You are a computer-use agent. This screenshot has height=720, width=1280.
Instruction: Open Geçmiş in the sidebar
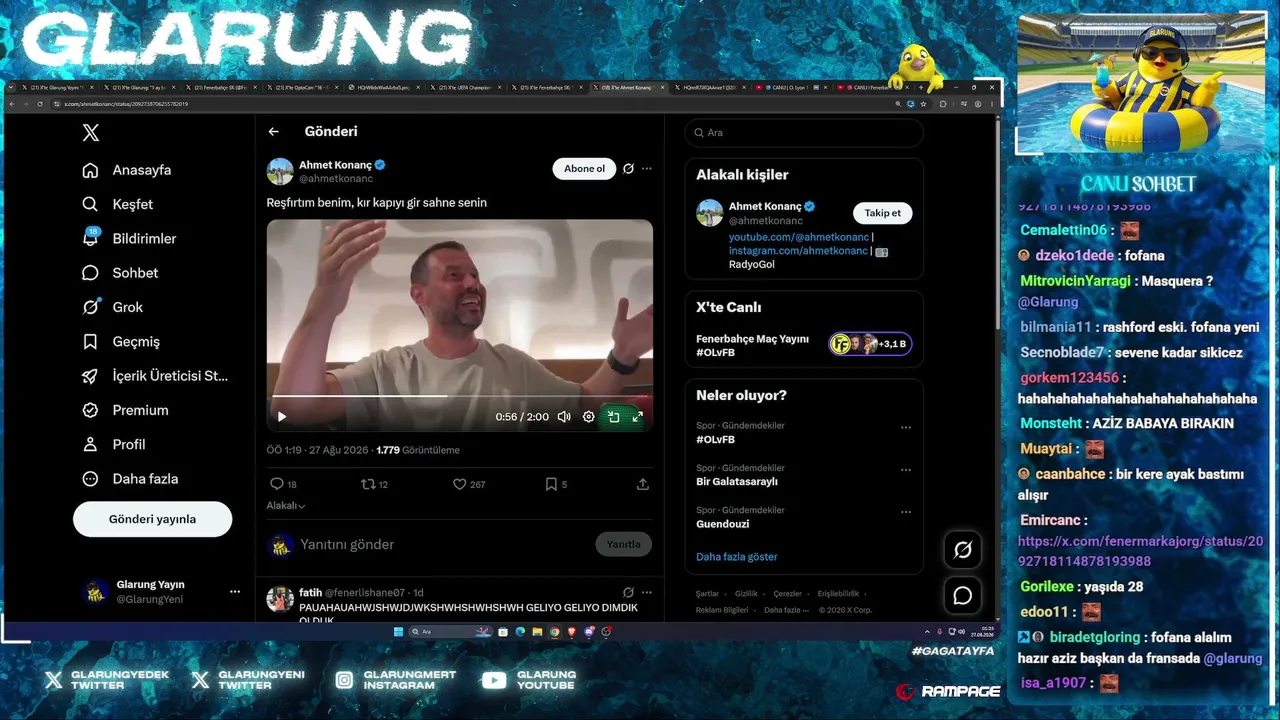click(122, 341)
